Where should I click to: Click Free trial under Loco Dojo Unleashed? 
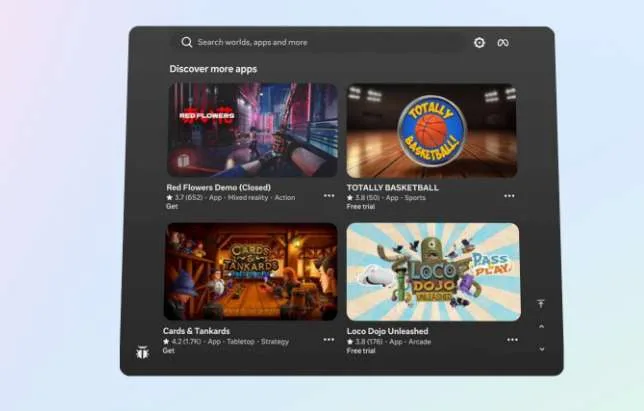point(361,351)
